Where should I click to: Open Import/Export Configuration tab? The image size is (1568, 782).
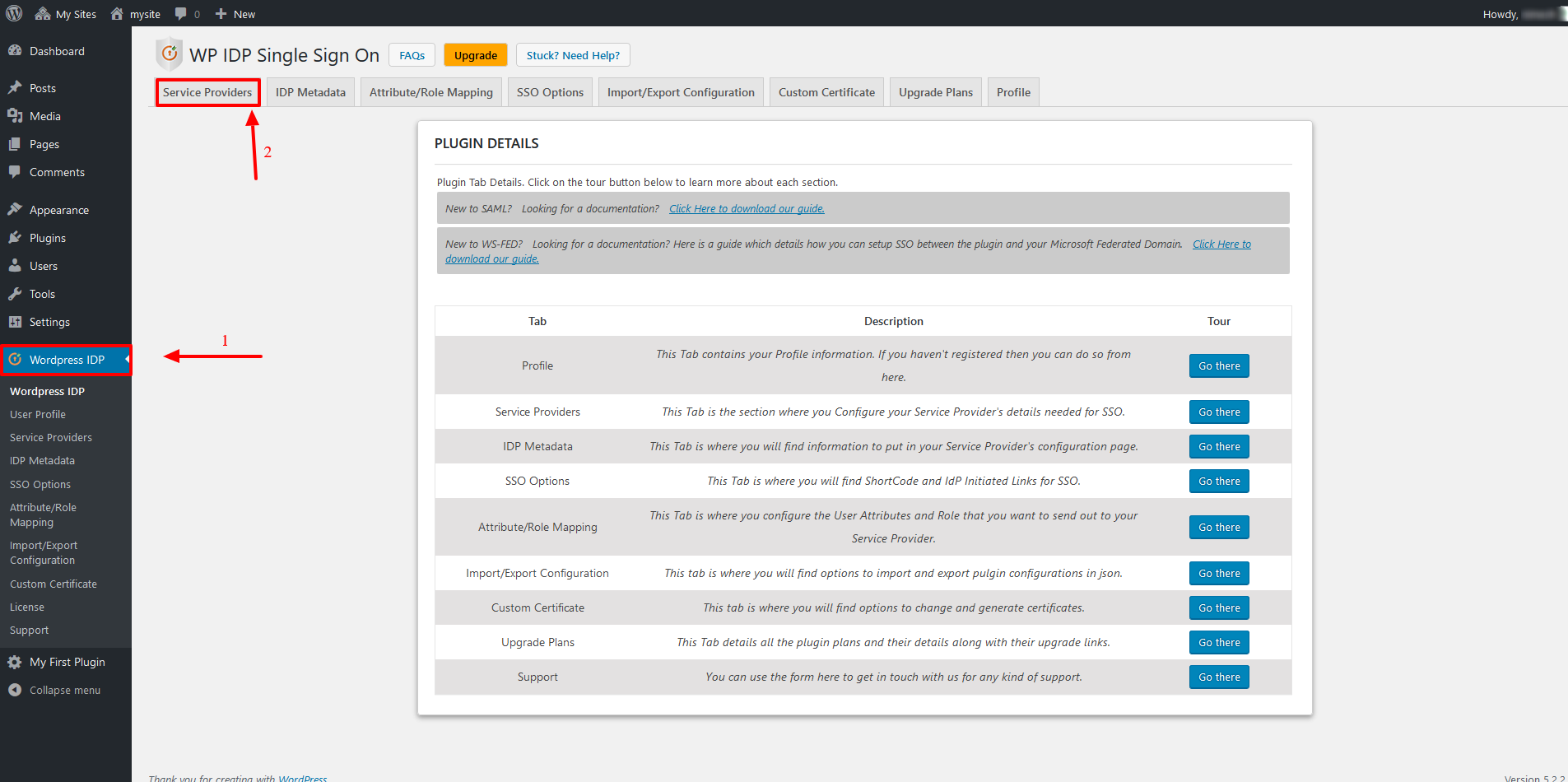click(x=681, y=92)
